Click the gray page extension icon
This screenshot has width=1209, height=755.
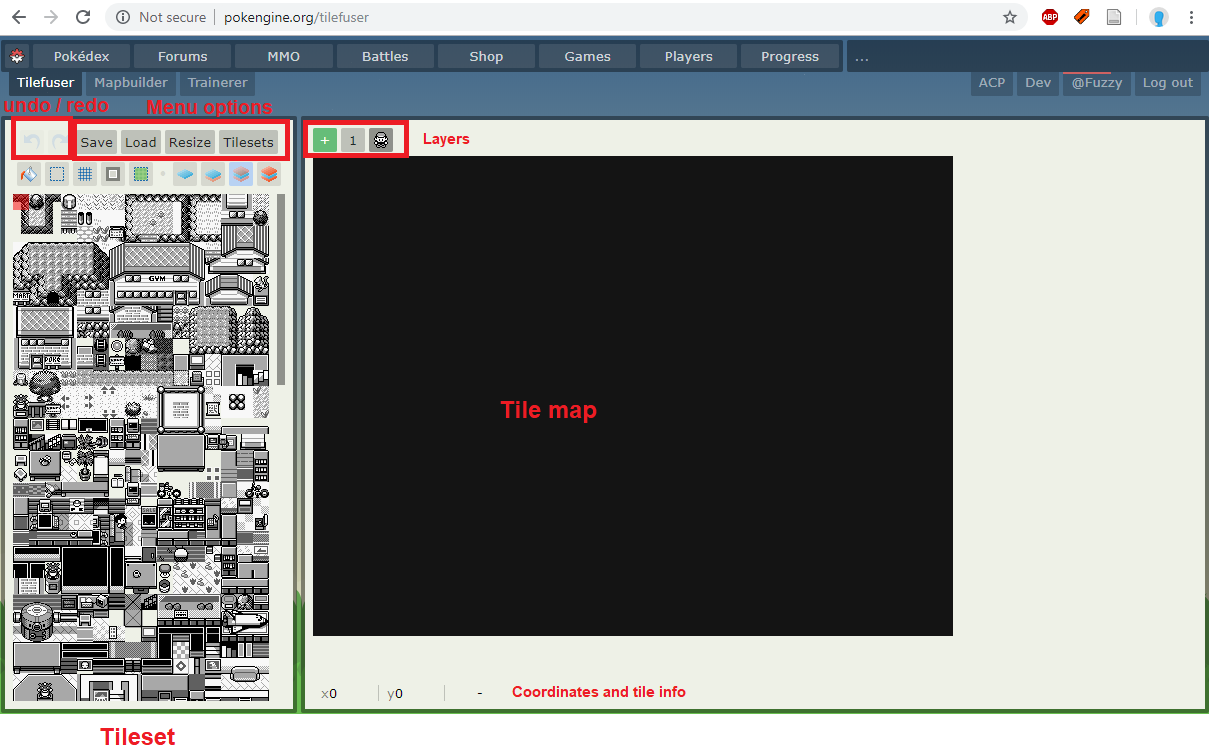[1114, 17]
